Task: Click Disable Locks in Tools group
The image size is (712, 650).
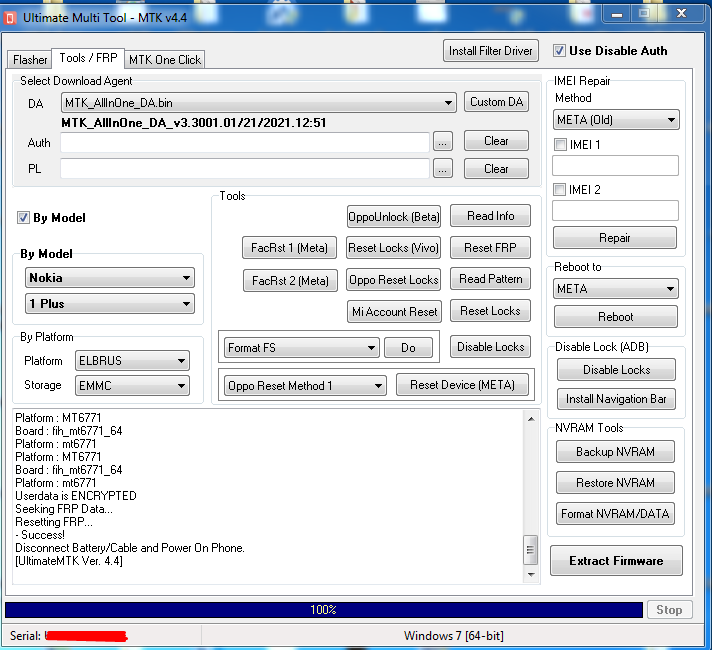Action: point(490,347)
